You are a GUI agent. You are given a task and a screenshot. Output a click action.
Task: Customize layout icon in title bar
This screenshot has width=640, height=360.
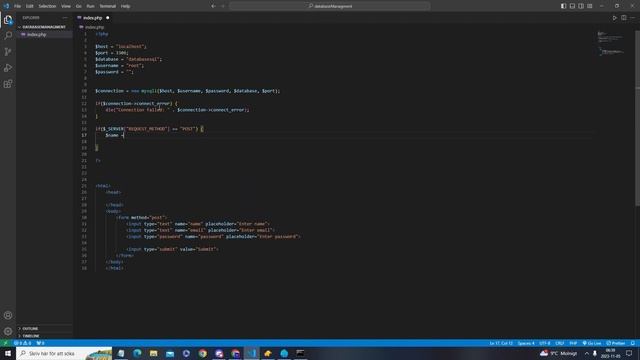[590, 6]
